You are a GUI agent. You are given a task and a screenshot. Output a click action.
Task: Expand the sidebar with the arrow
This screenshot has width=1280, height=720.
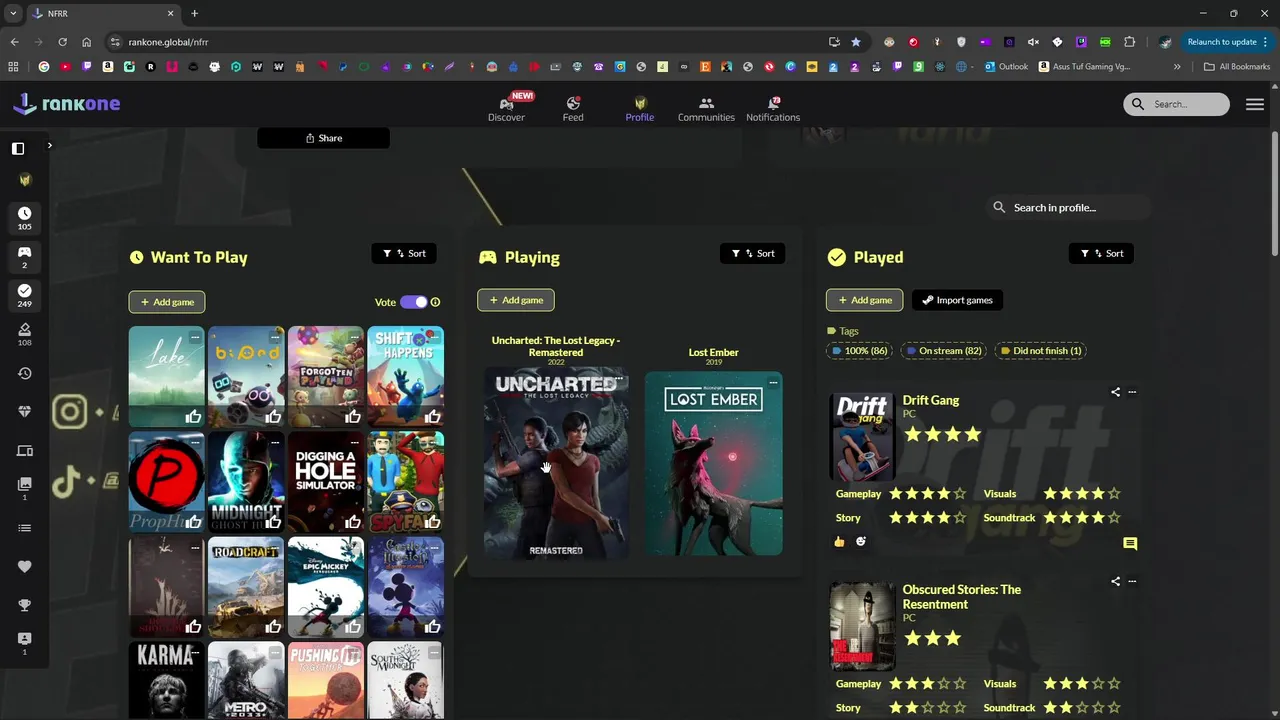(x=49, y=146)
